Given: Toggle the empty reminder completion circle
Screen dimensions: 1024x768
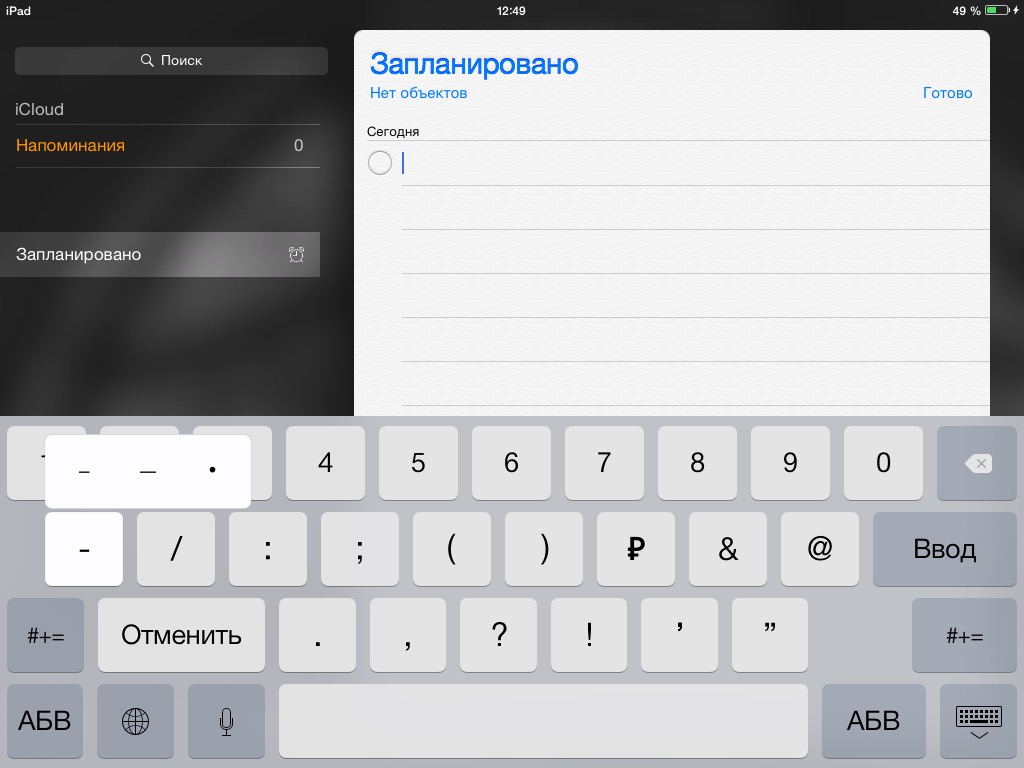Looking at the screenshot, I should pyautogui.click(x=380, y=163).
